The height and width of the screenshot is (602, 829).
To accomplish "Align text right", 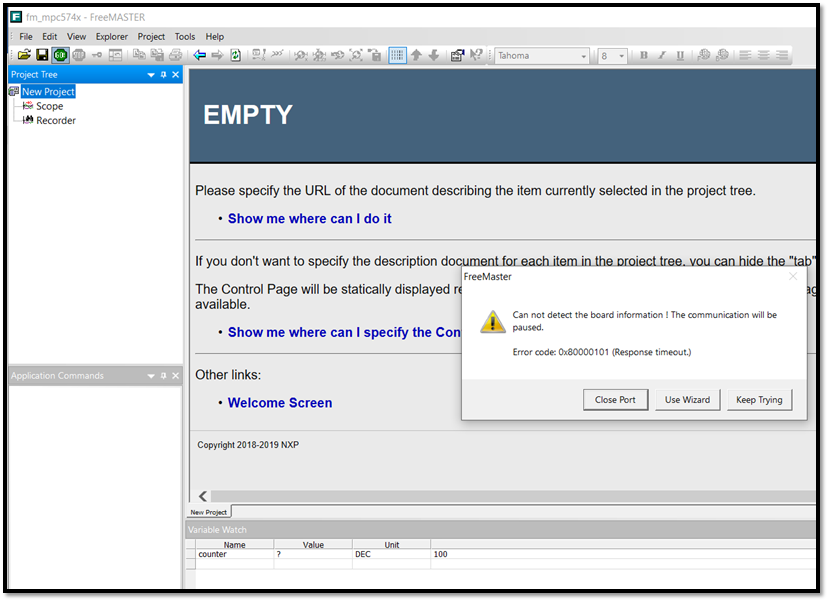I will coord(782,55).
